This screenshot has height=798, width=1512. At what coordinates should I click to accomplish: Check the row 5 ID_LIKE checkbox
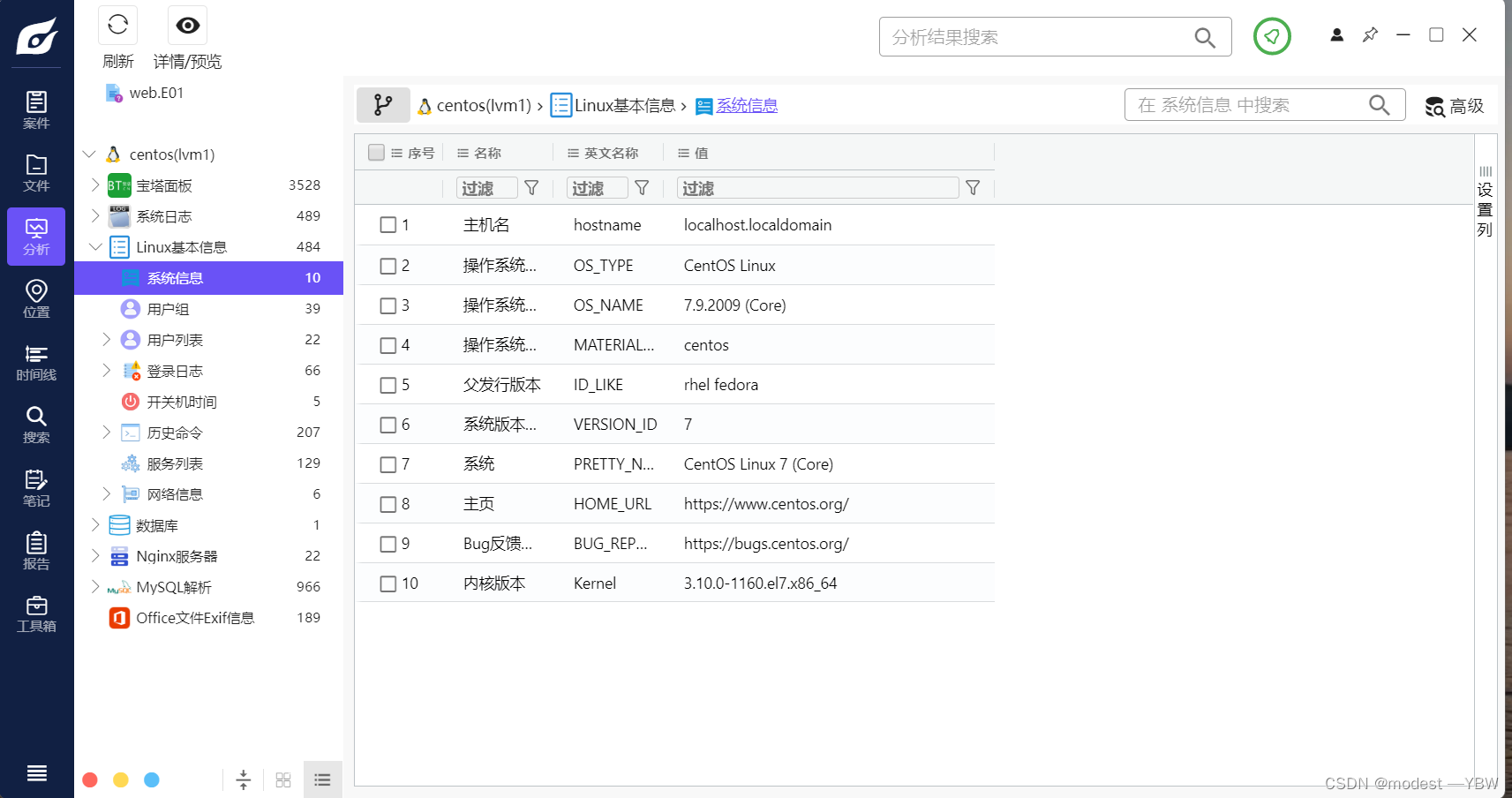388,385
